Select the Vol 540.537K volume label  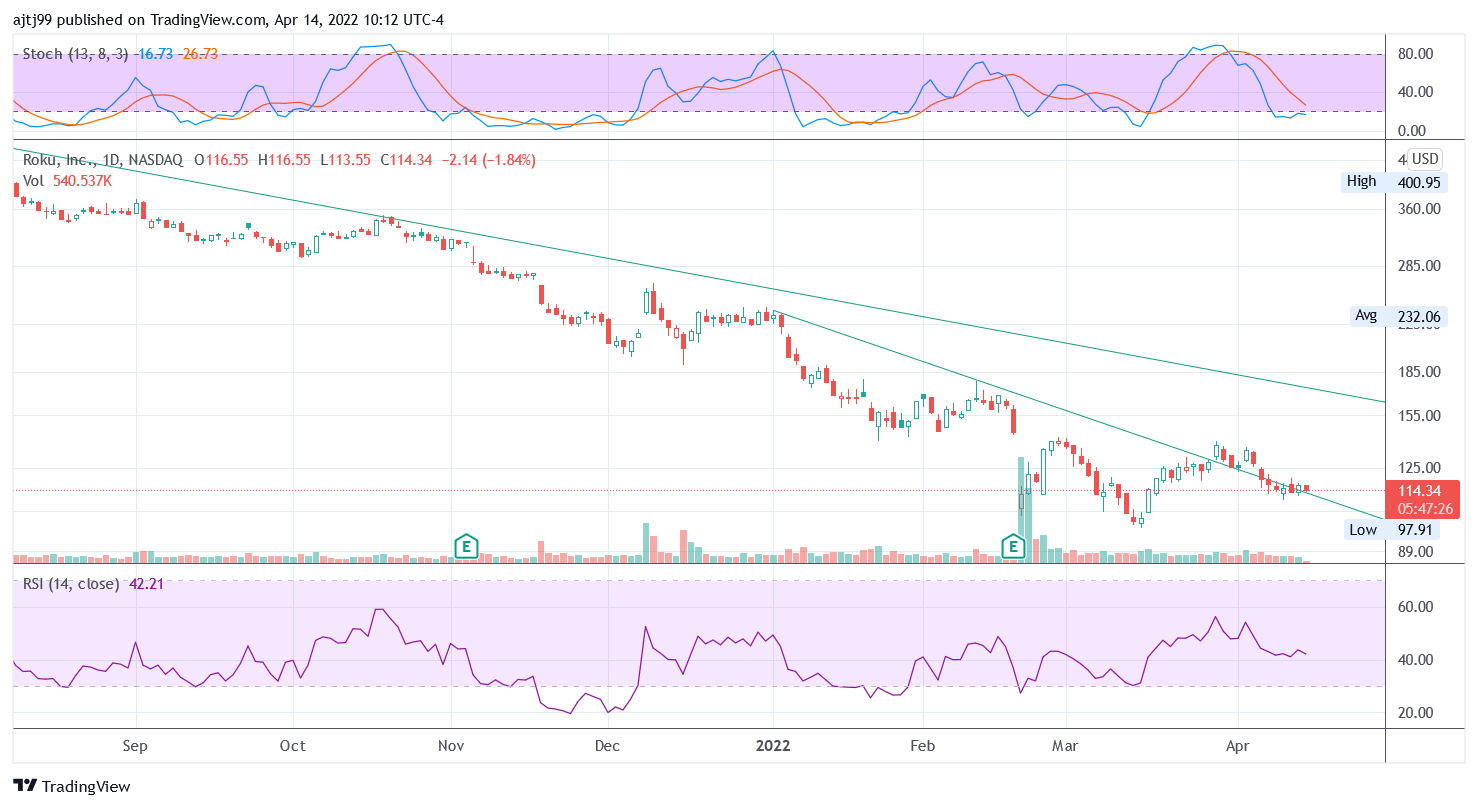[67, 181]
